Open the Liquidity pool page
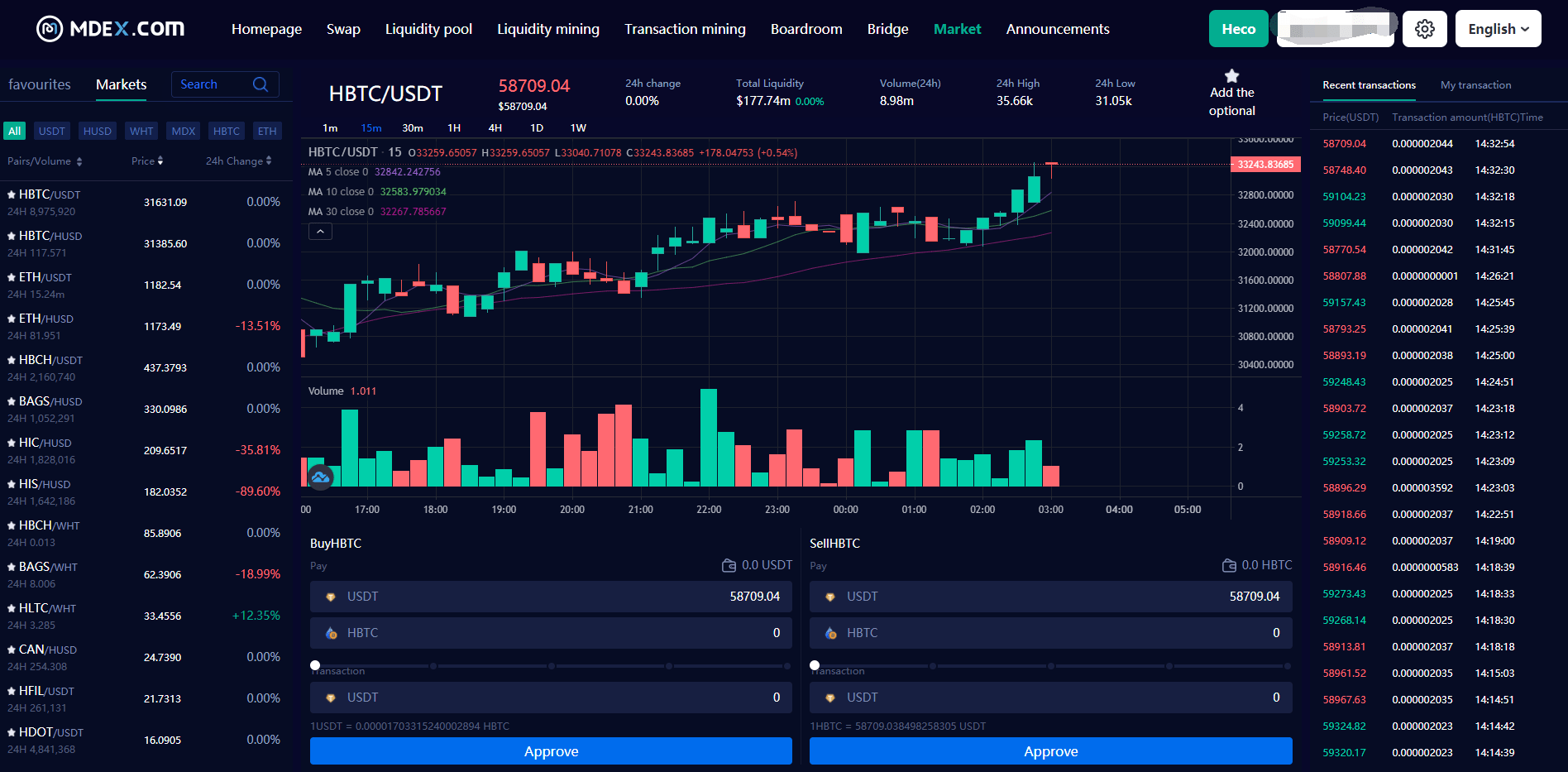The width and height of the screenshot is (1568, 772). tap(428, 29)
